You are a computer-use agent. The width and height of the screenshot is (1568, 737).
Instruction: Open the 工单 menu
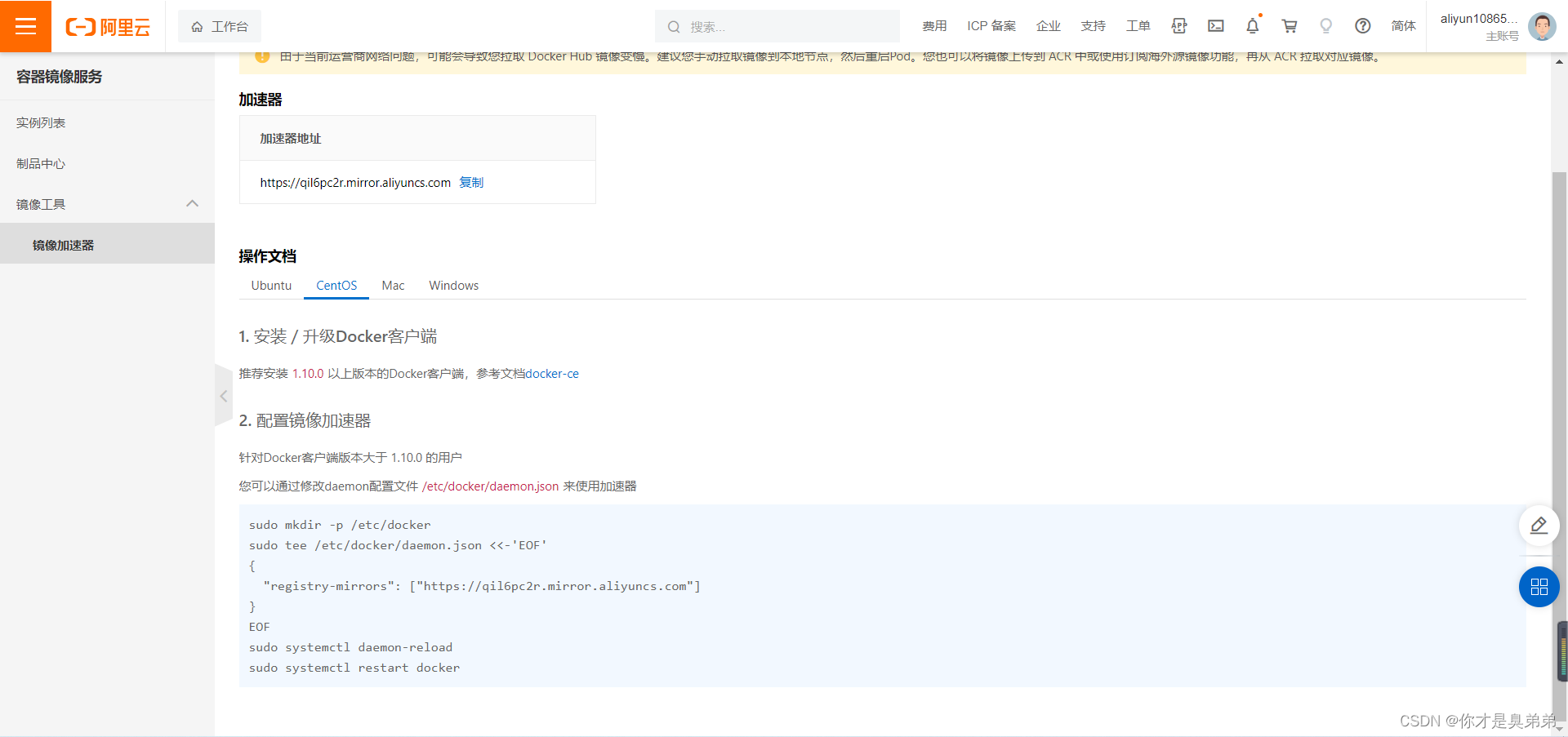tap(1138, 26)
